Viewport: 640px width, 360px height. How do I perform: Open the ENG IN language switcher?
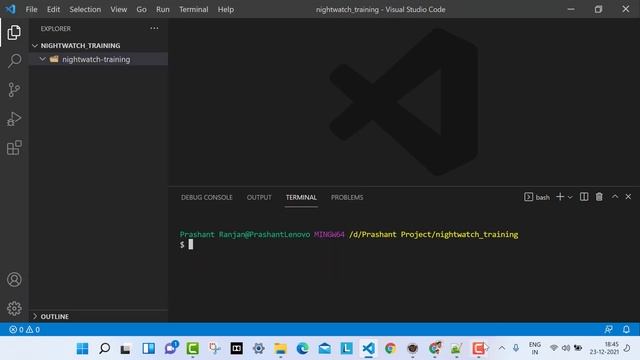[535, 348]
